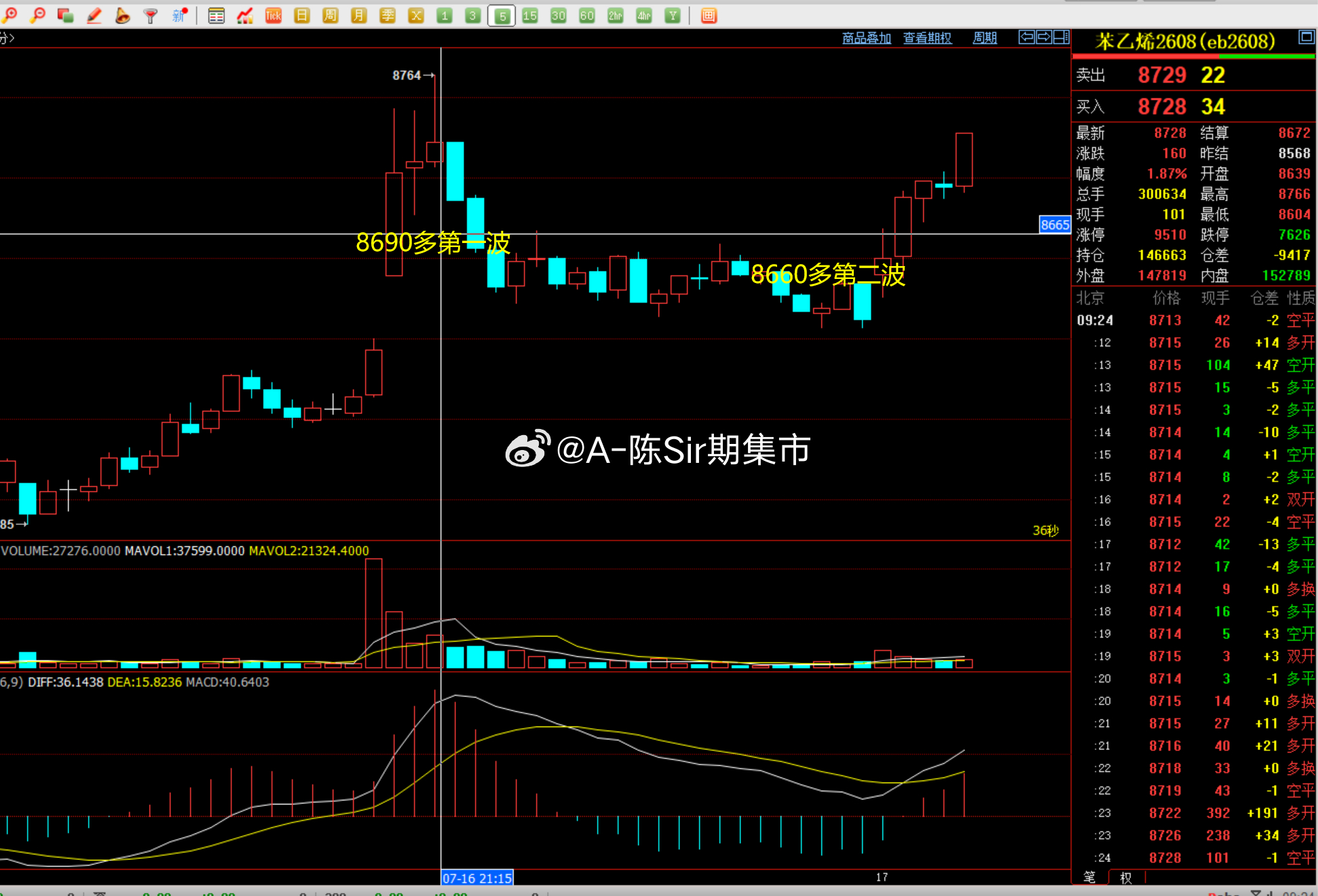Image resolution: width=1318 pixels, height=896 pixels.
Task: Click the 总手 300634 total volume value
Action: point(1162,194)
